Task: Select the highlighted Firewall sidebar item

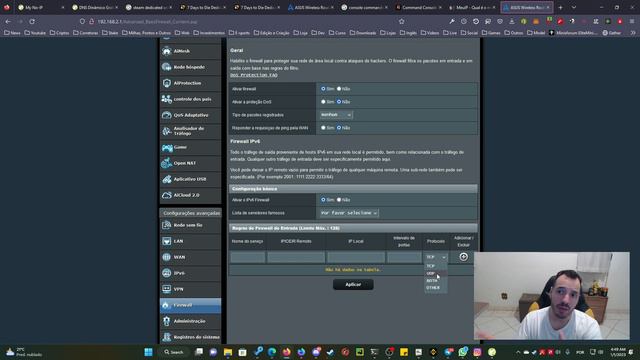Action: [190, 305]
